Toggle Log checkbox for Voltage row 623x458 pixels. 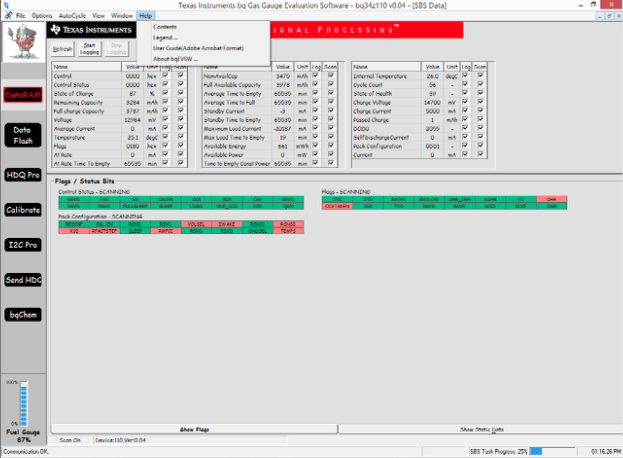165,119
